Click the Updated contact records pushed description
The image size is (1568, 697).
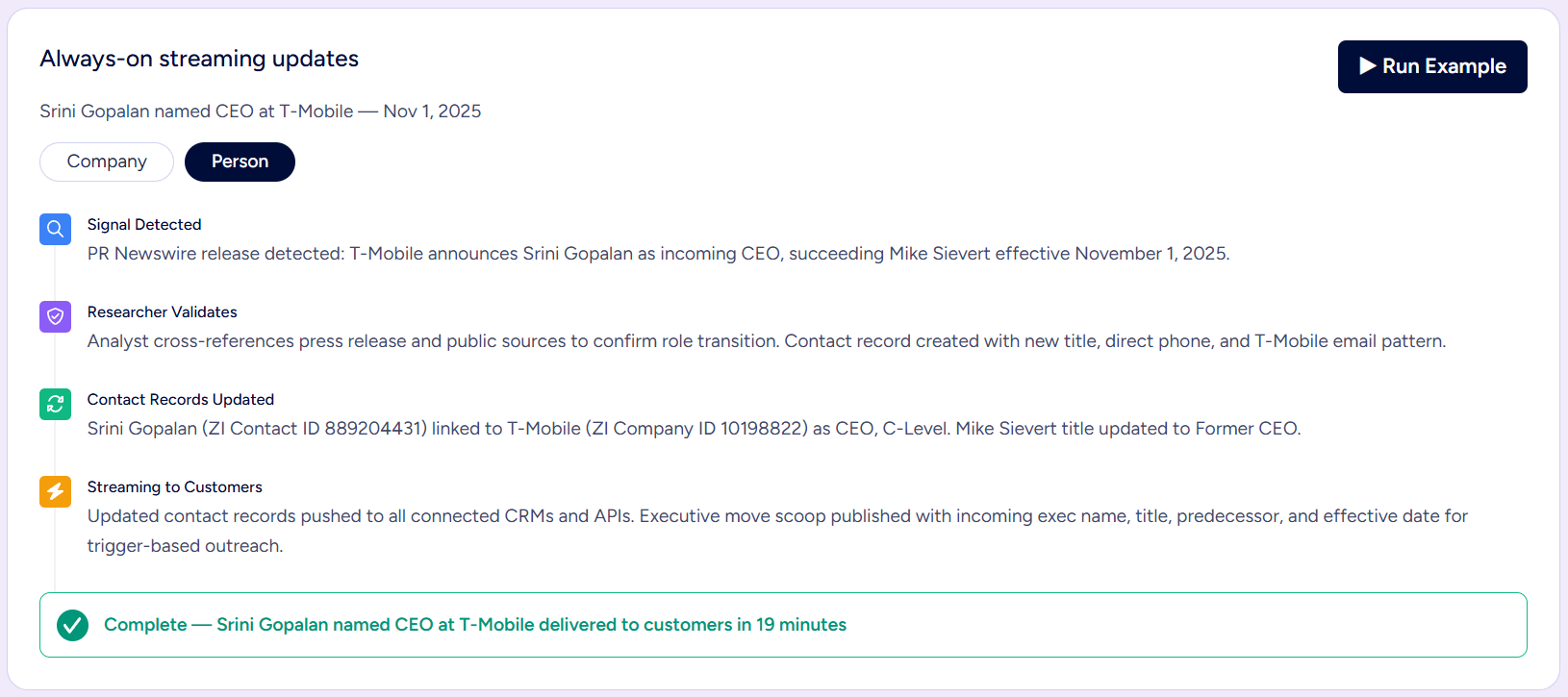point(777,531)
